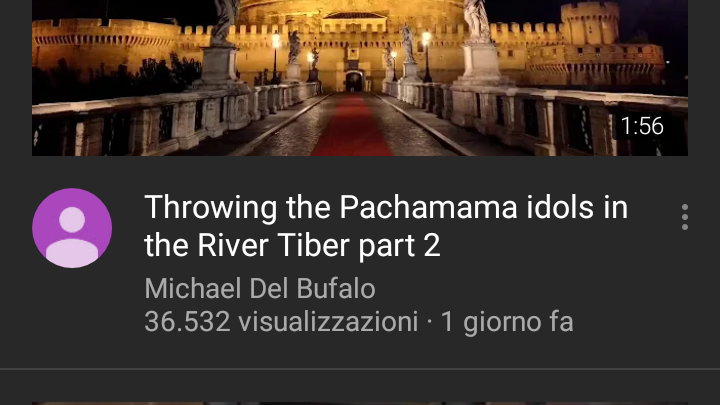Play the Castel Sant'Angelo video thumbnail
This screenshot has height=405, width=720.
tap(360, 78)
